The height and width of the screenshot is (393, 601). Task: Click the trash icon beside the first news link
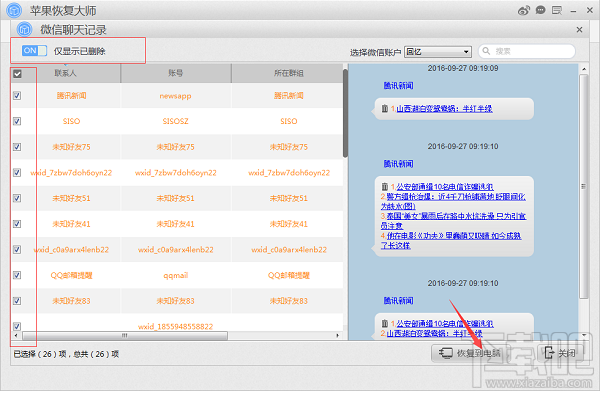pos(384,109)
